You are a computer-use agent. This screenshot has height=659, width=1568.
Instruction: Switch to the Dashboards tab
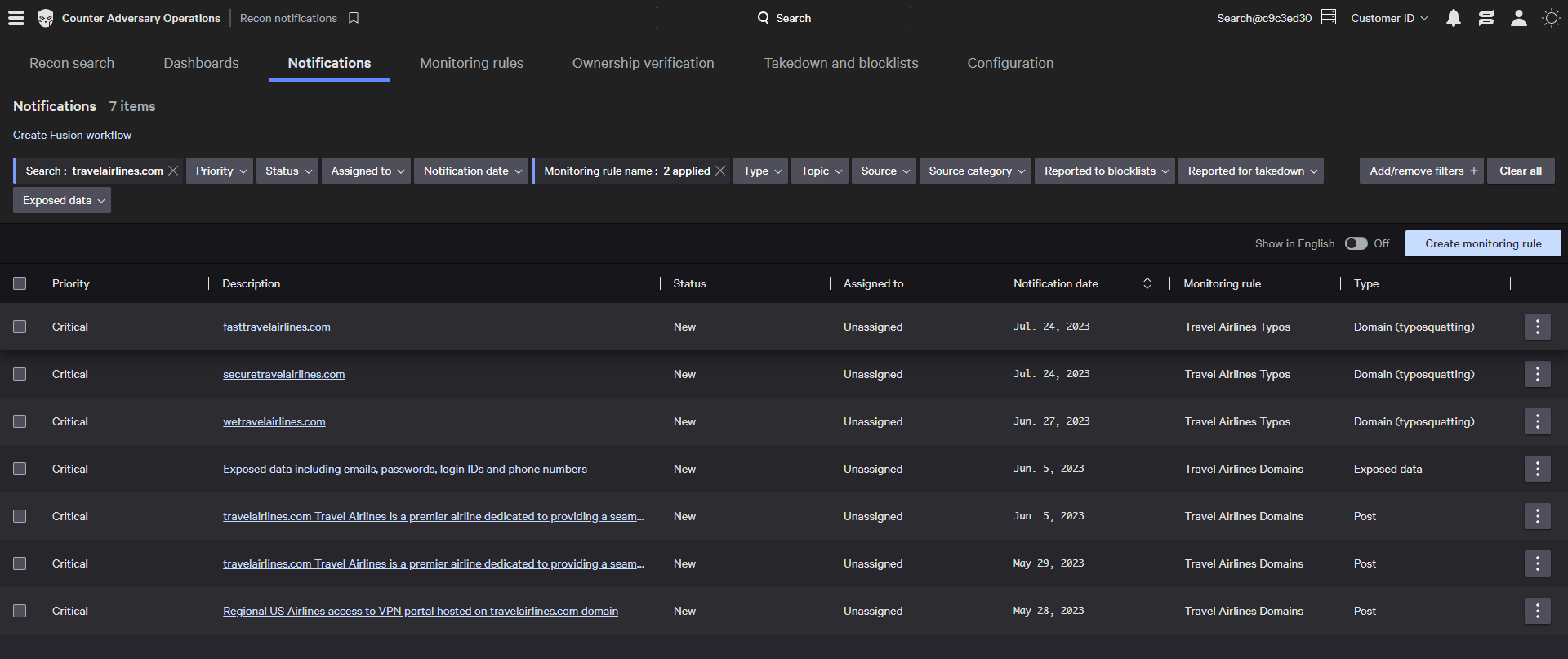point(201,63)
